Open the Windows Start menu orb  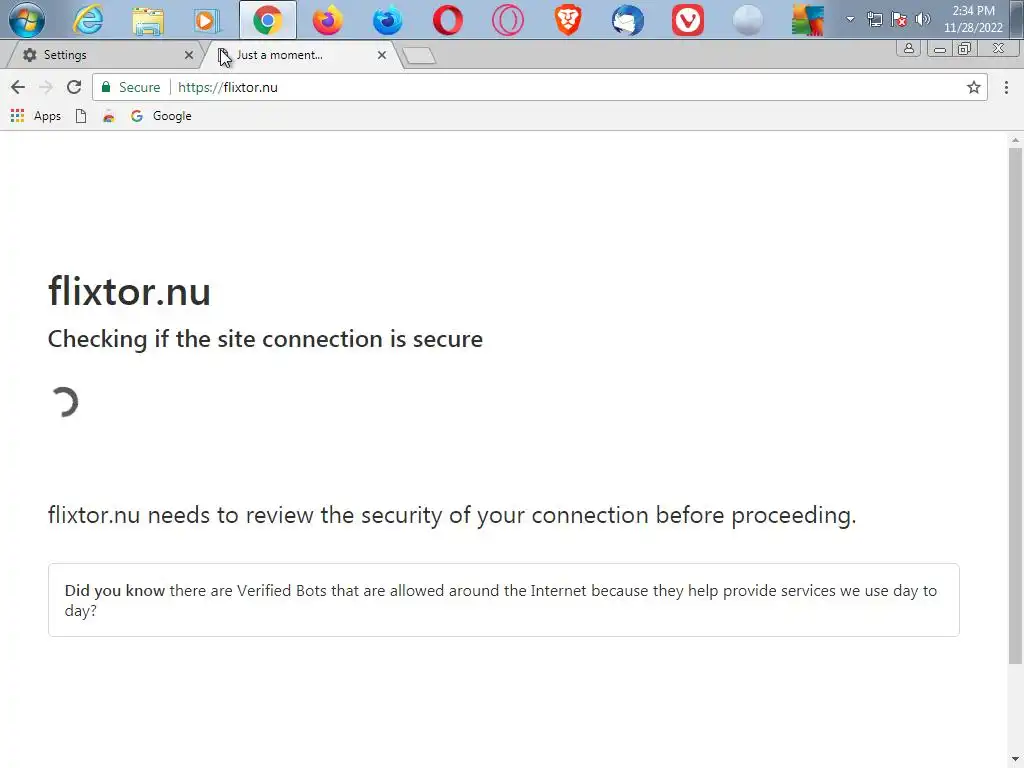point(27,20)
